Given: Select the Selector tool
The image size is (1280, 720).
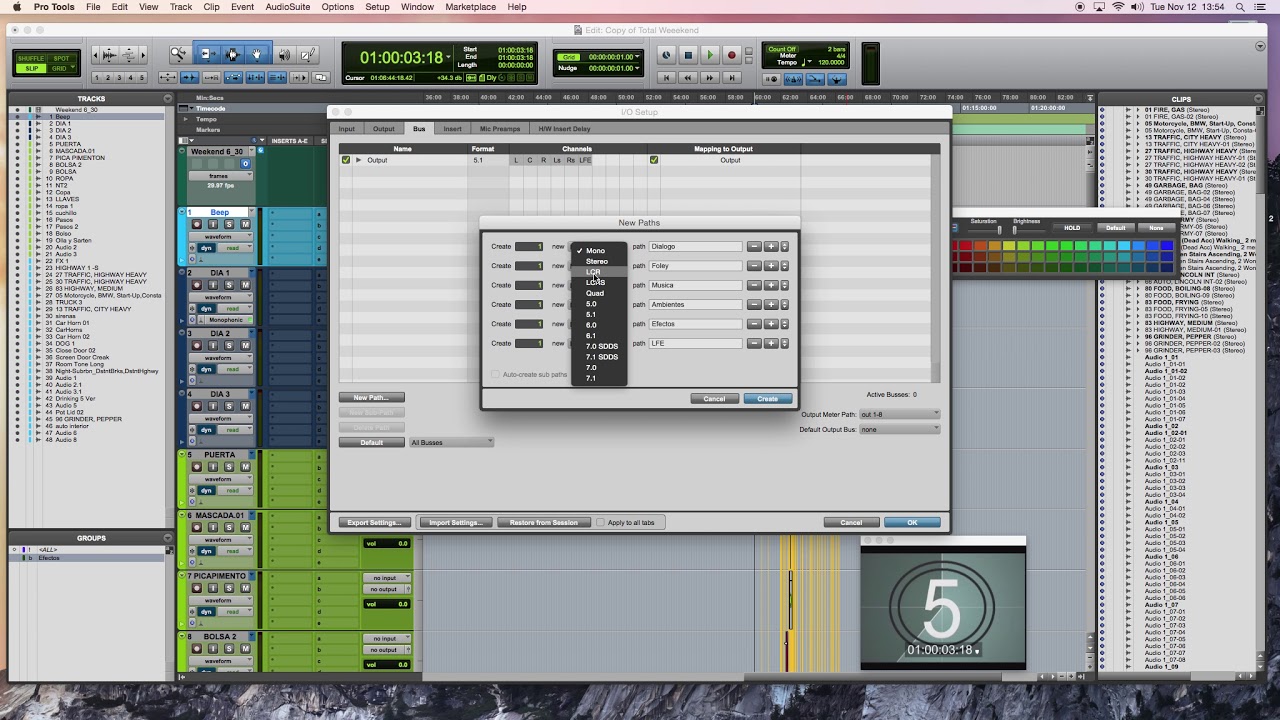Looking at the screenshot, I should tap(232, 55).
